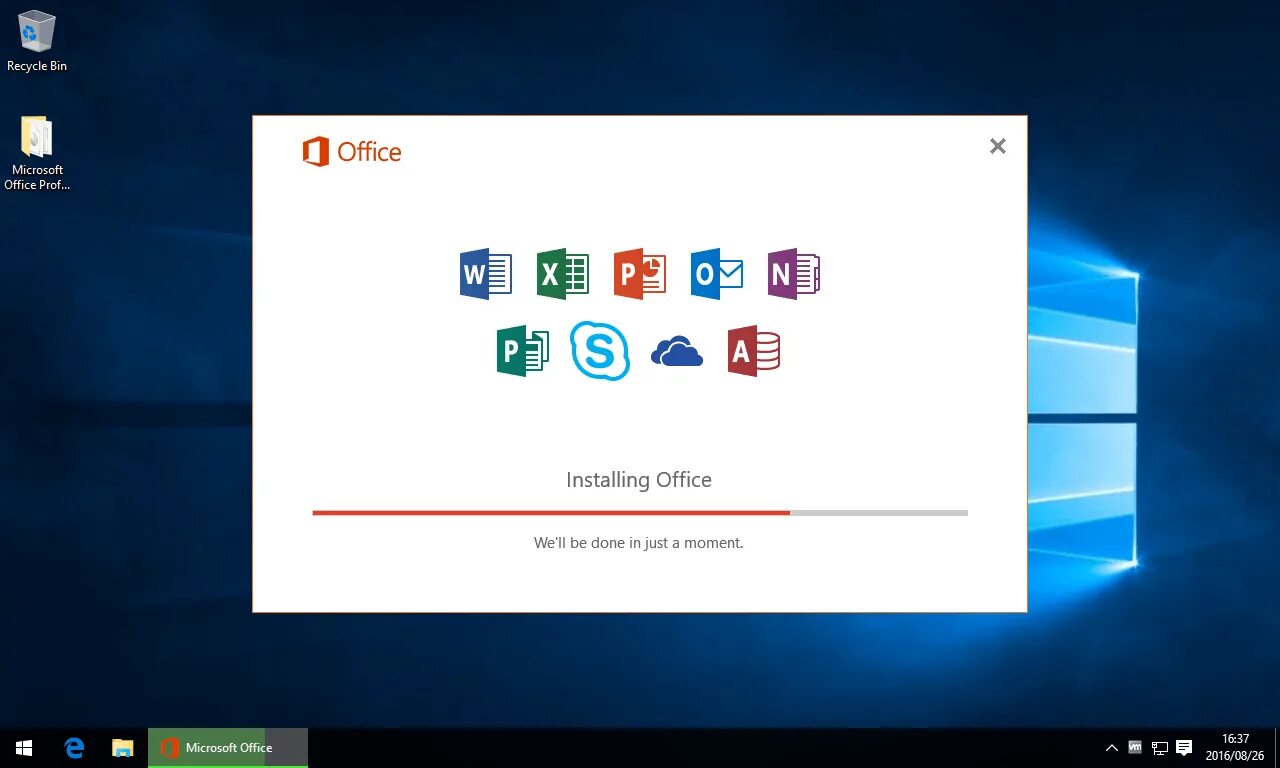Screen dimensions: 1280x768
Task: Click the Installing Office progress bar
Action: coord(640,513)
